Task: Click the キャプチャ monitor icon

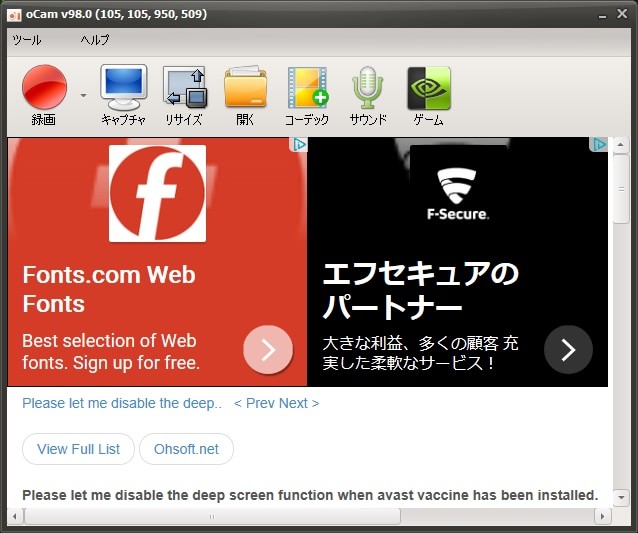Action: click(x=123, y=95)
